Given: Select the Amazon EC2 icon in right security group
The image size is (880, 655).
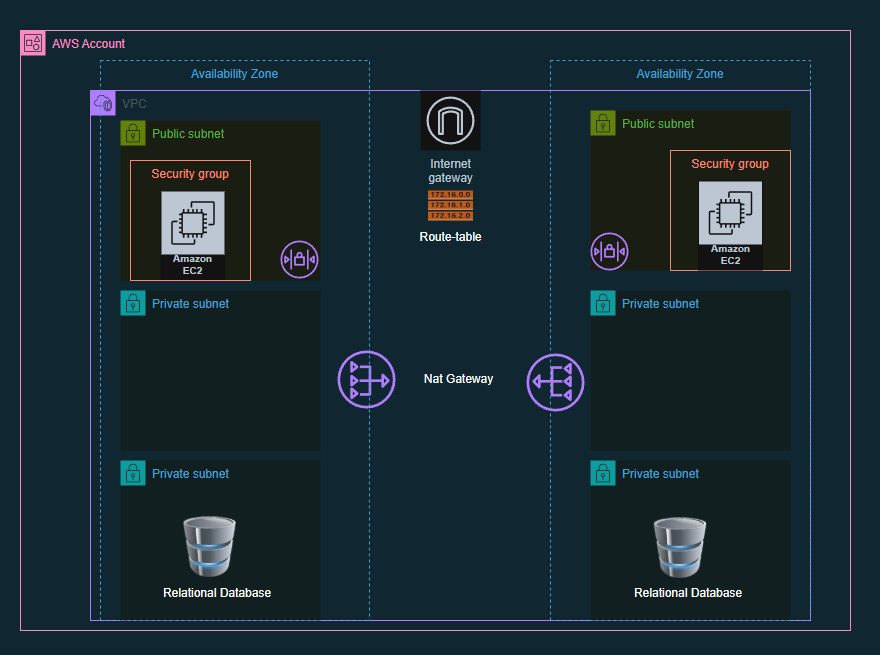Looking at the screenshot, I should pyautogui.click(x=730, y=213).
